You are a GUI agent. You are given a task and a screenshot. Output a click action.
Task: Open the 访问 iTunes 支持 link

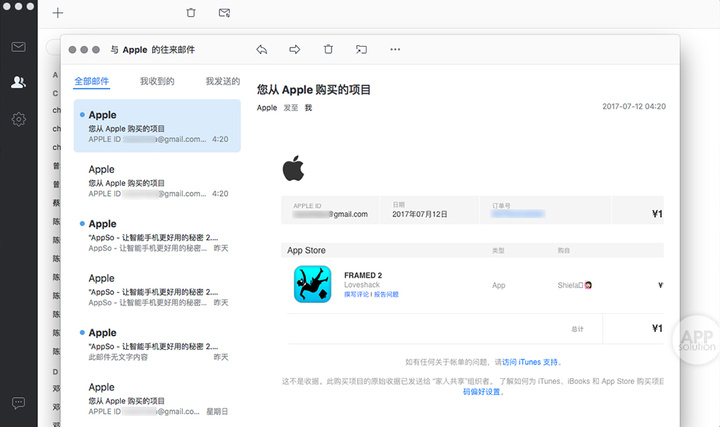coord(530,362)
